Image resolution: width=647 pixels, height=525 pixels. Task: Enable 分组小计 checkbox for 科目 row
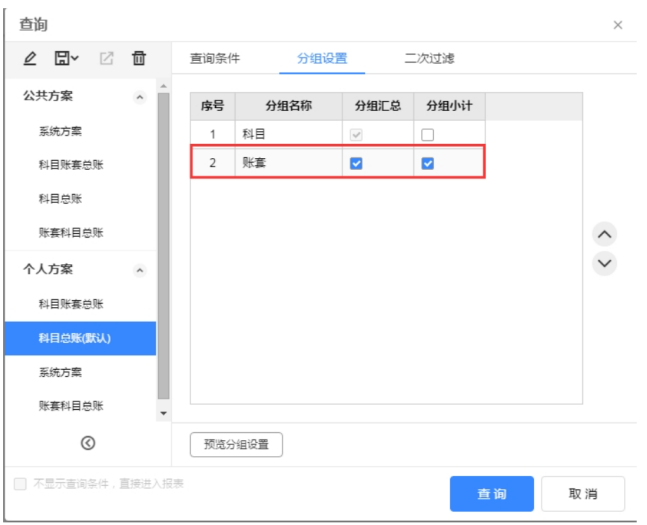pyautogui.click(x=427, y=135)
